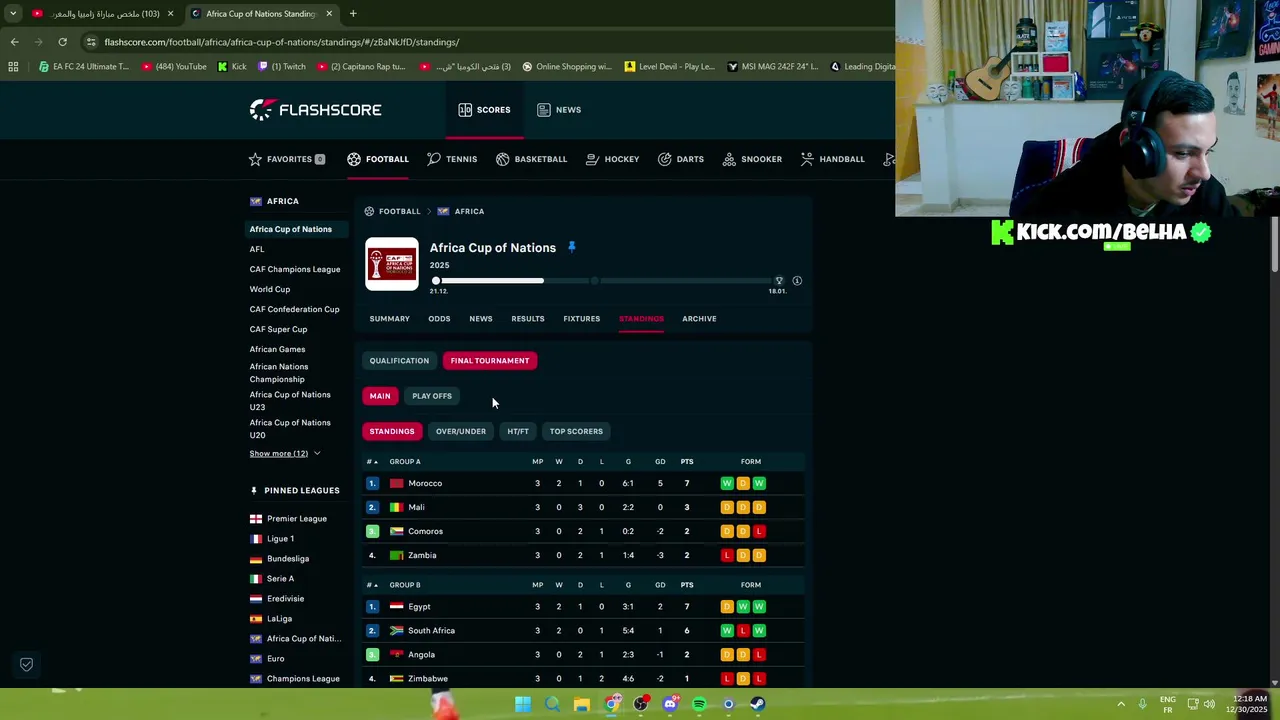Viewport: 1280px width, 720px height.
Task: Select the Standings table view button
Action: [392, 431]
